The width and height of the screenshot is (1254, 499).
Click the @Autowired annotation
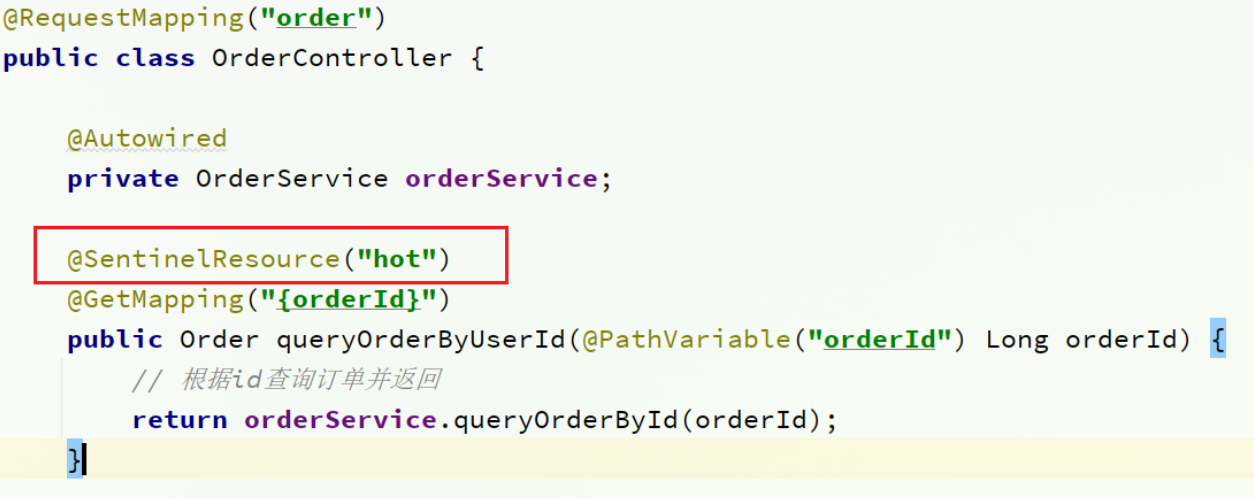(147, 138)
